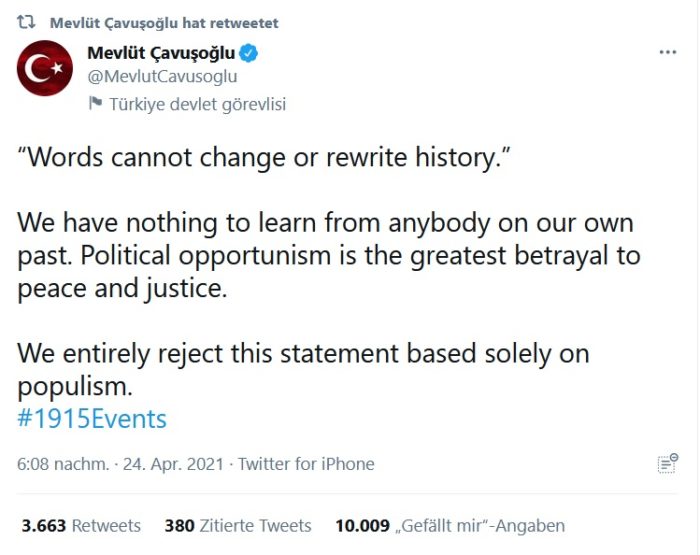This screenshot has width=700, height=555.
Task: Show the 10.009 "Gefällt mir"-Angaben list
Action: 450,525
